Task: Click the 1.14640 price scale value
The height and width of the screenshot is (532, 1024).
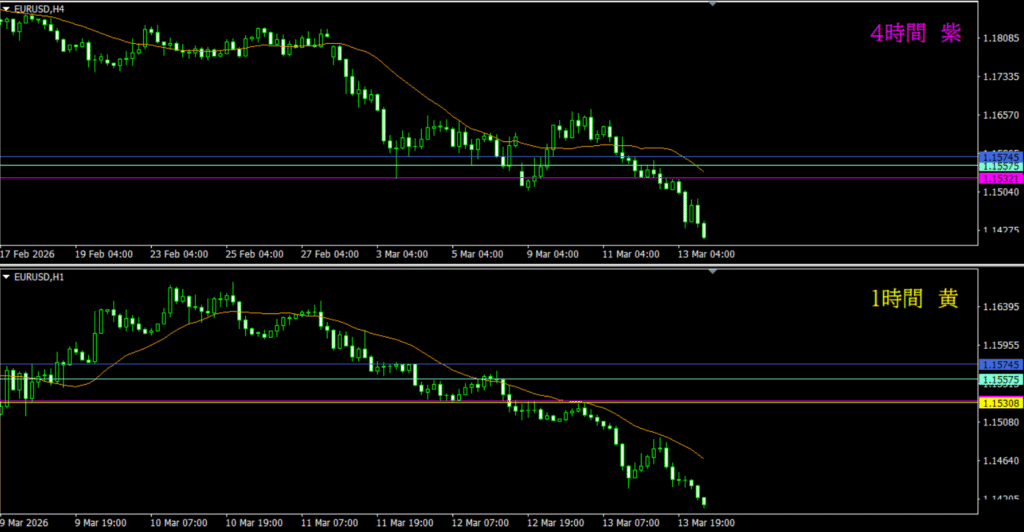Action: (x=1001, y=461)
